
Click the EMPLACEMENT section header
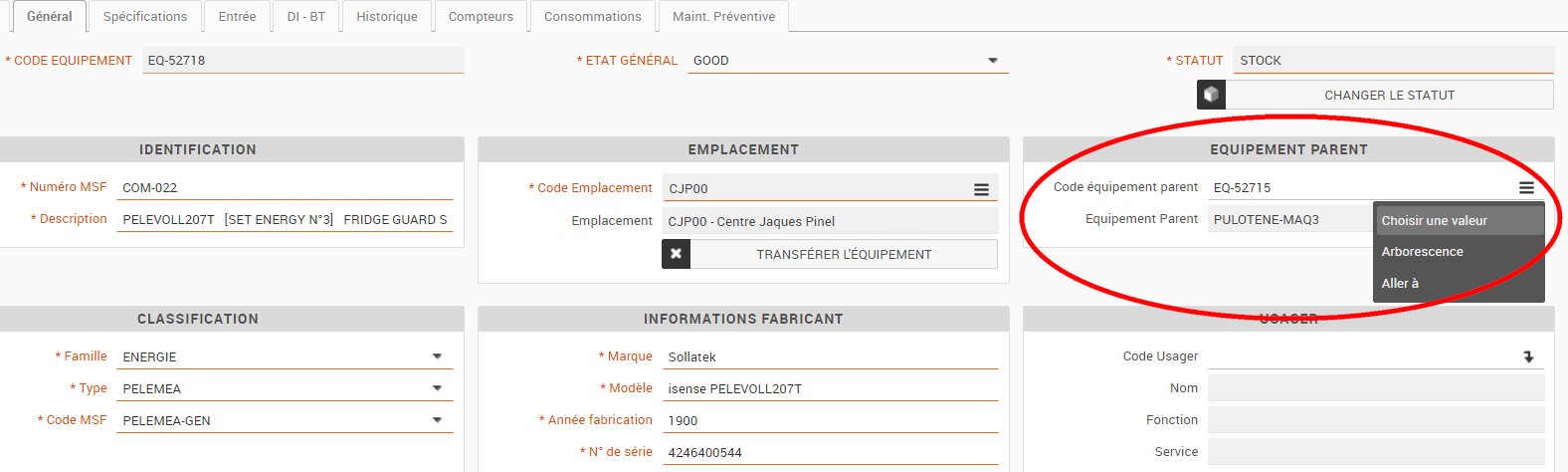tap(743, 149)
